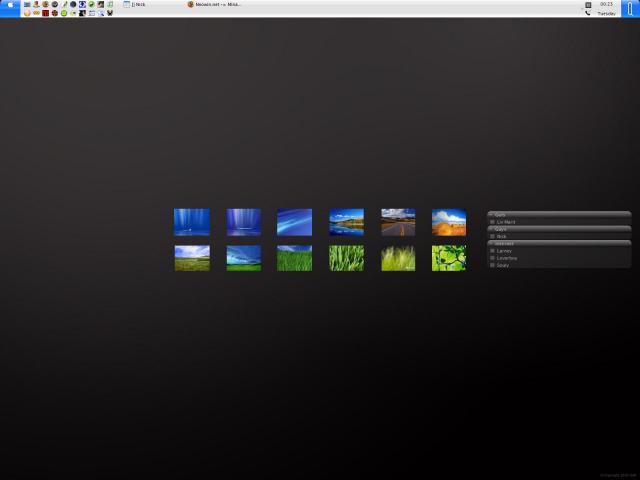Switch to the Neowin.net Mozilla taskbar window
640x480 pixels.
click(x=215, y=4)
